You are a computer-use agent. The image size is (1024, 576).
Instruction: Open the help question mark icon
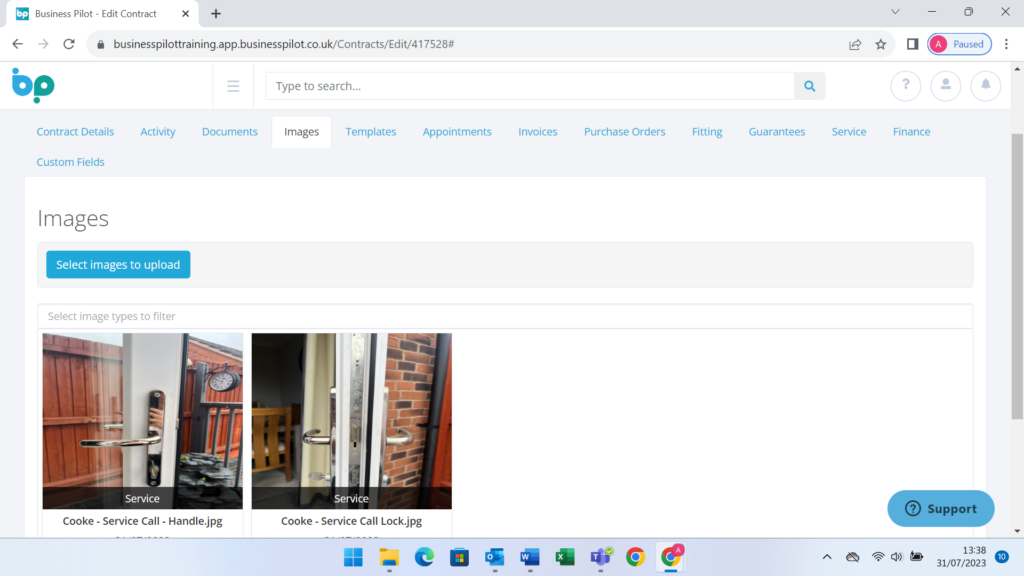point(905,86)
